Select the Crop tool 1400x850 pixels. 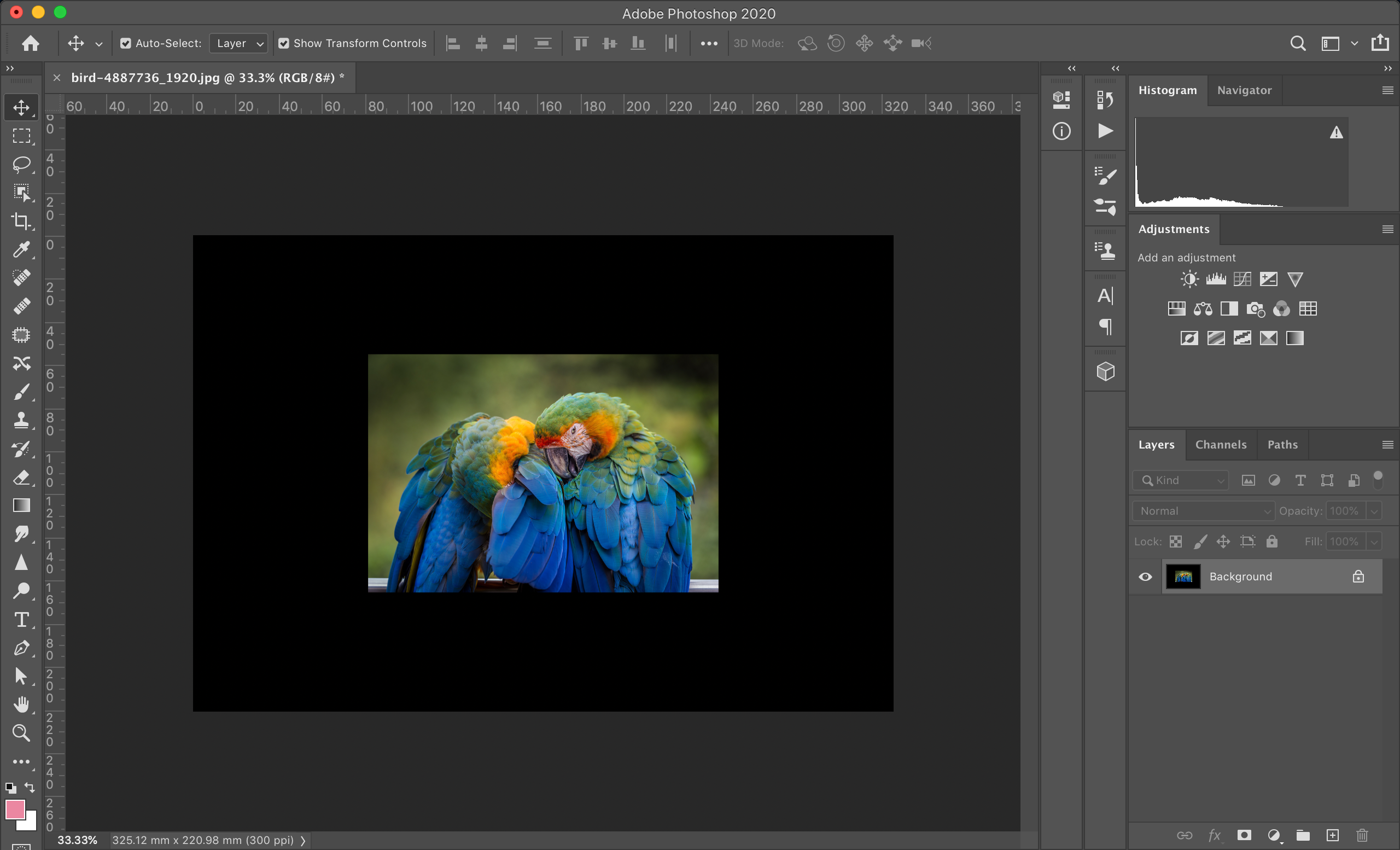coord(21,221)
